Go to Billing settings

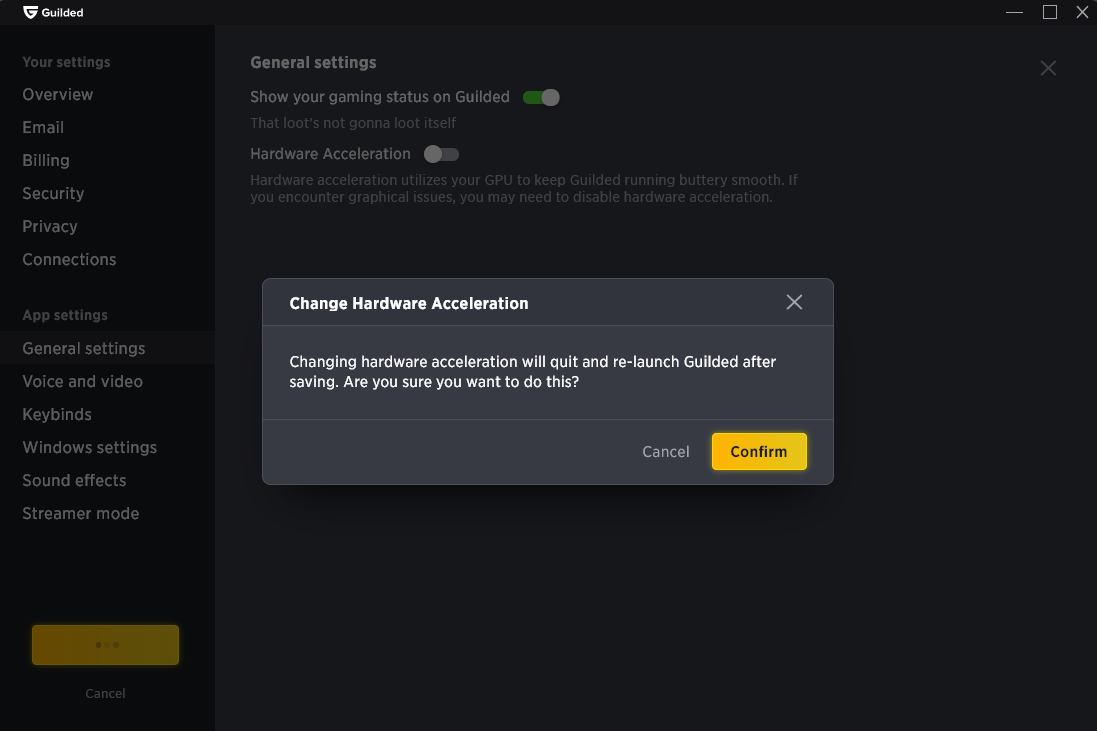[x=45, y=160]
